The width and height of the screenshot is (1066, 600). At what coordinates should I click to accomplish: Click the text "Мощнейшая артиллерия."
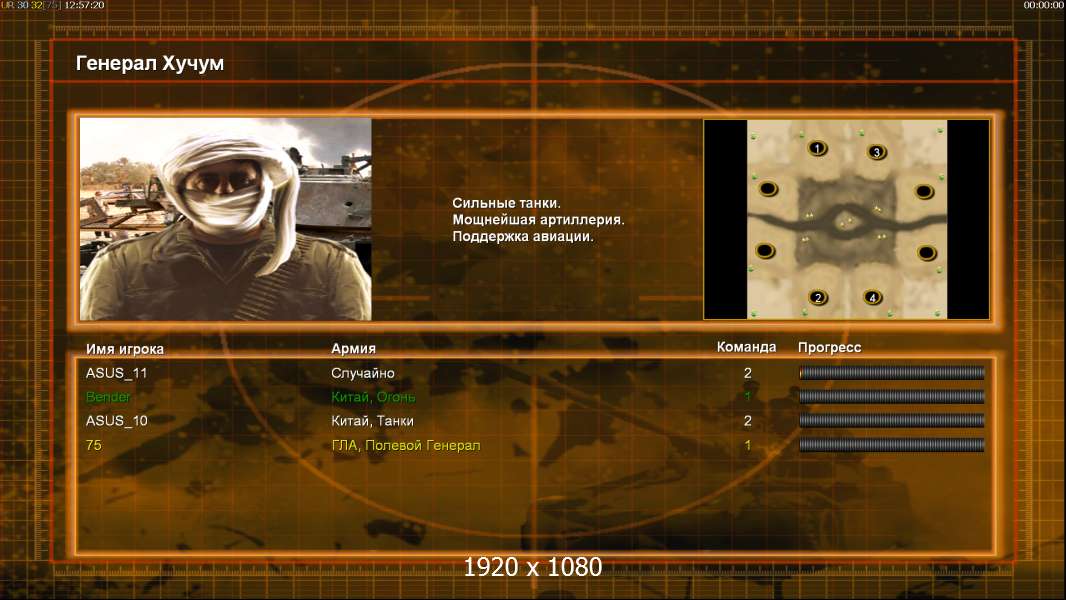[538, 219]
